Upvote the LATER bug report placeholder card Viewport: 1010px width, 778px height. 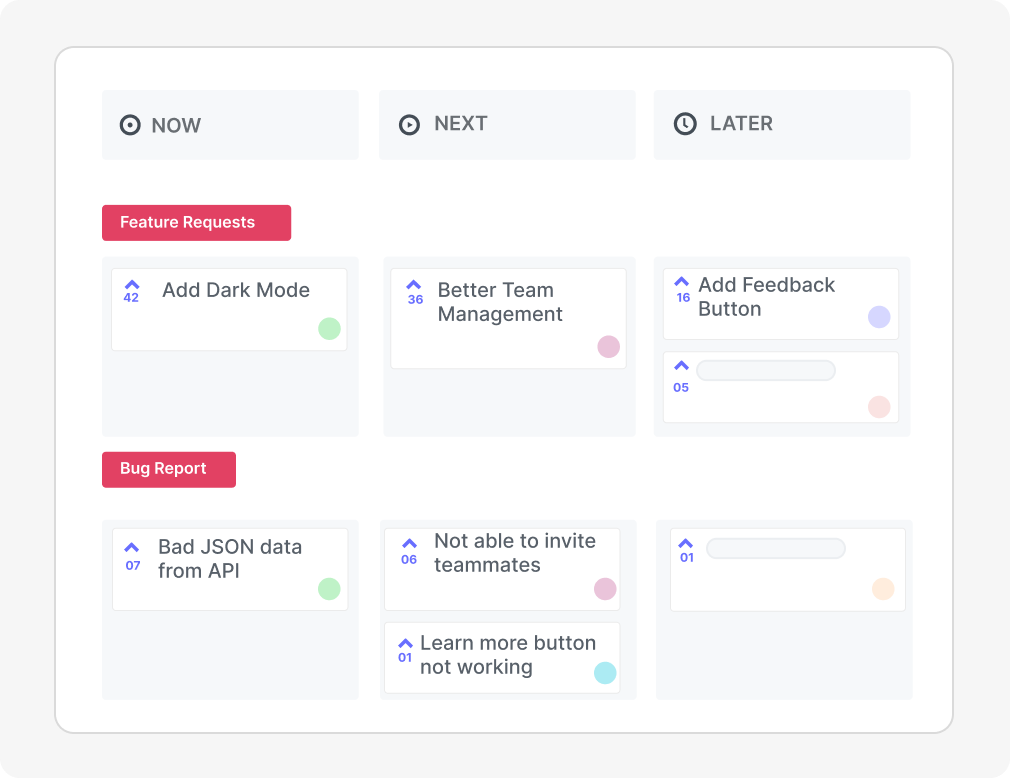pyautogui.click(x=686, y=543)
